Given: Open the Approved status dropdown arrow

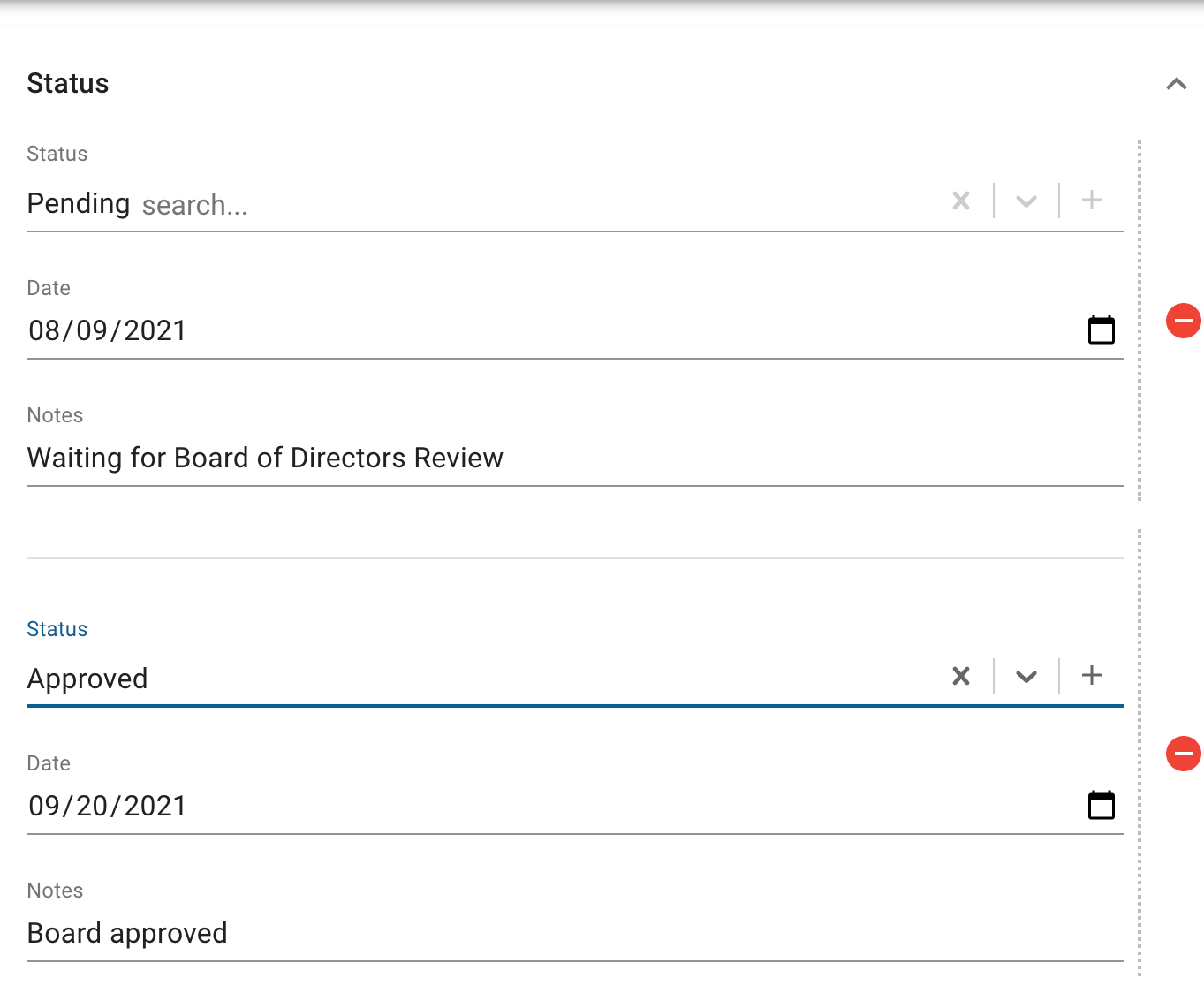Looking at the screenshot, I should pos(1026,677).
